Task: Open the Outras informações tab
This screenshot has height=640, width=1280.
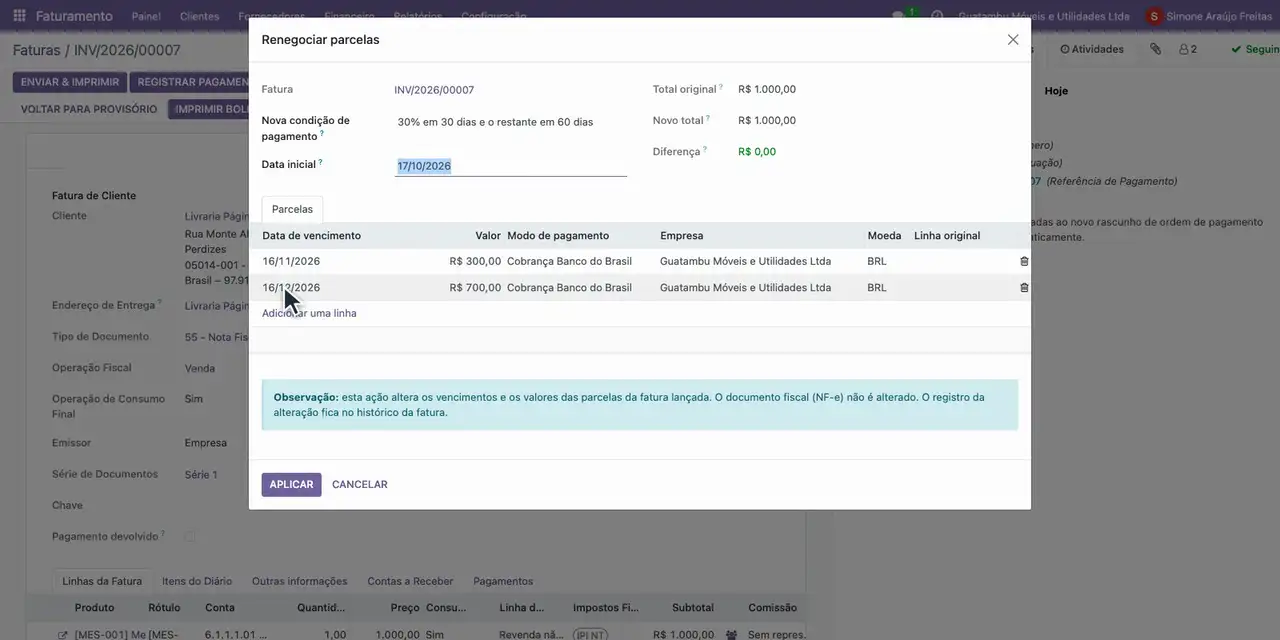Action: pos(300,581)
